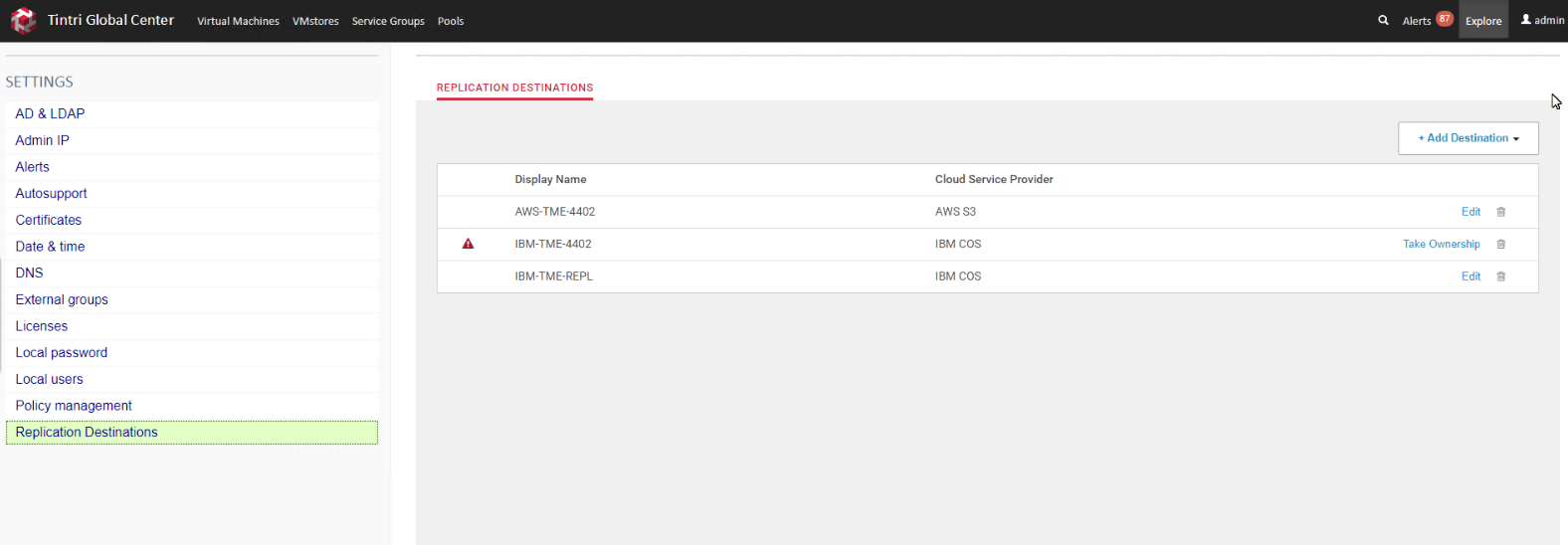The image size is (1568, 545).
Task: Select the Replication Destinations tab header
Action: point(514,88)
